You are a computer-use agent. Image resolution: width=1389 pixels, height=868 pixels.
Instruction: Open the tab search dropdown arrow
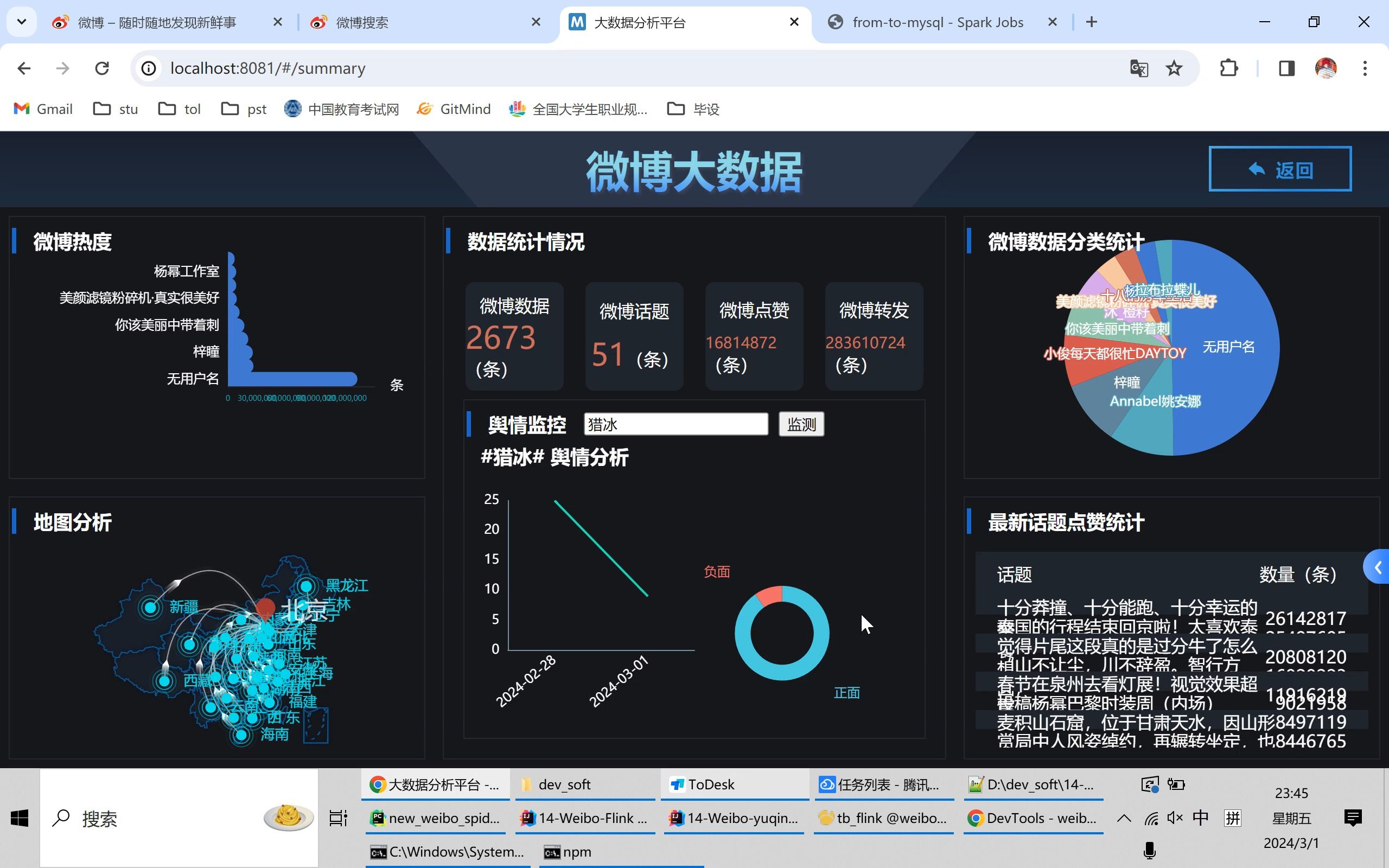[22, 22]
